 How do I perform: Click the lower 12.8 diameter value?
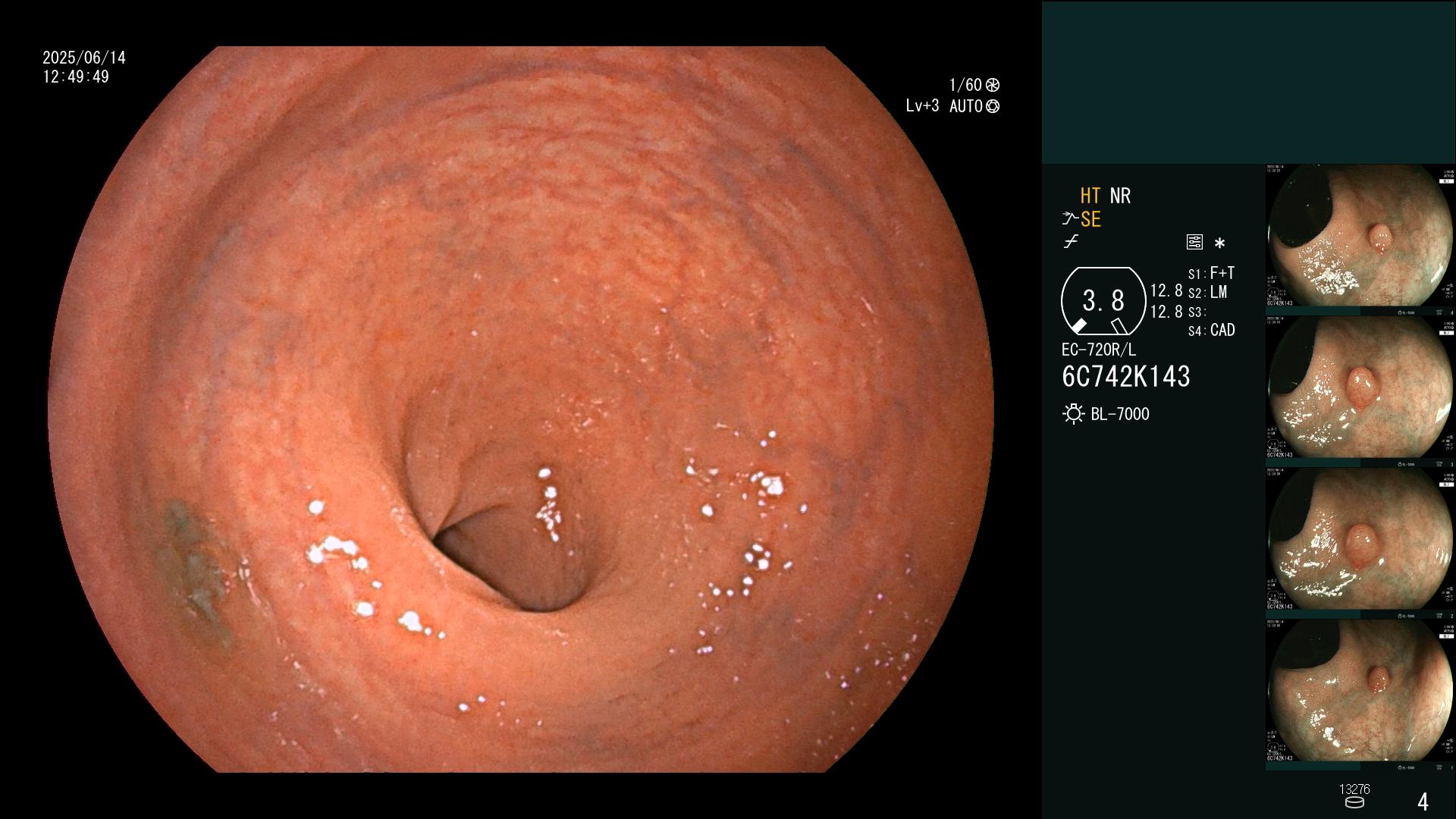click(1166, 312)
